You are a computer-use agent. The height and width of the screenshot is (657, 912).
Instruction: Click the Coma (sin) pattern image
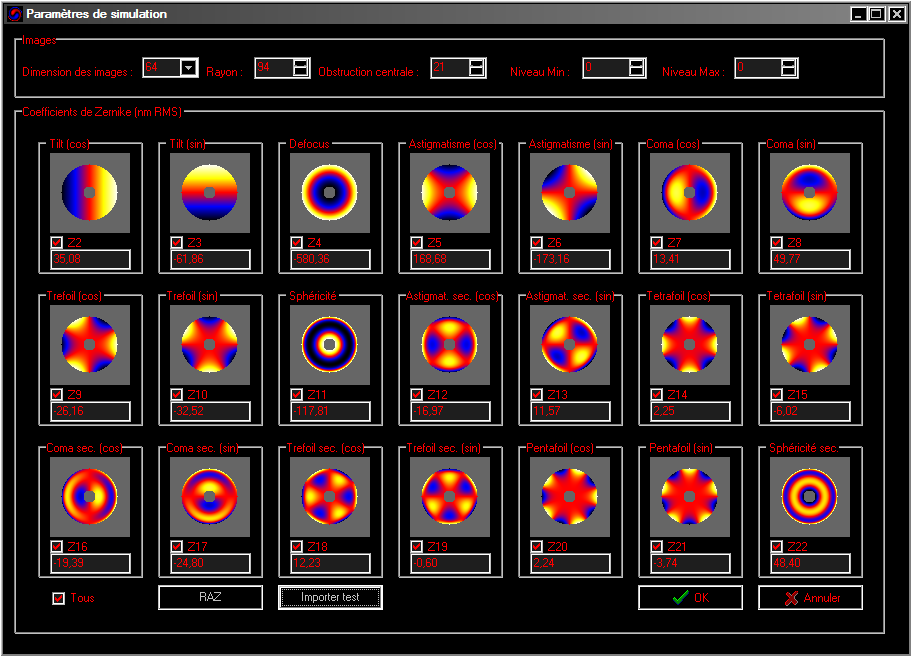(x=810, y=193)
